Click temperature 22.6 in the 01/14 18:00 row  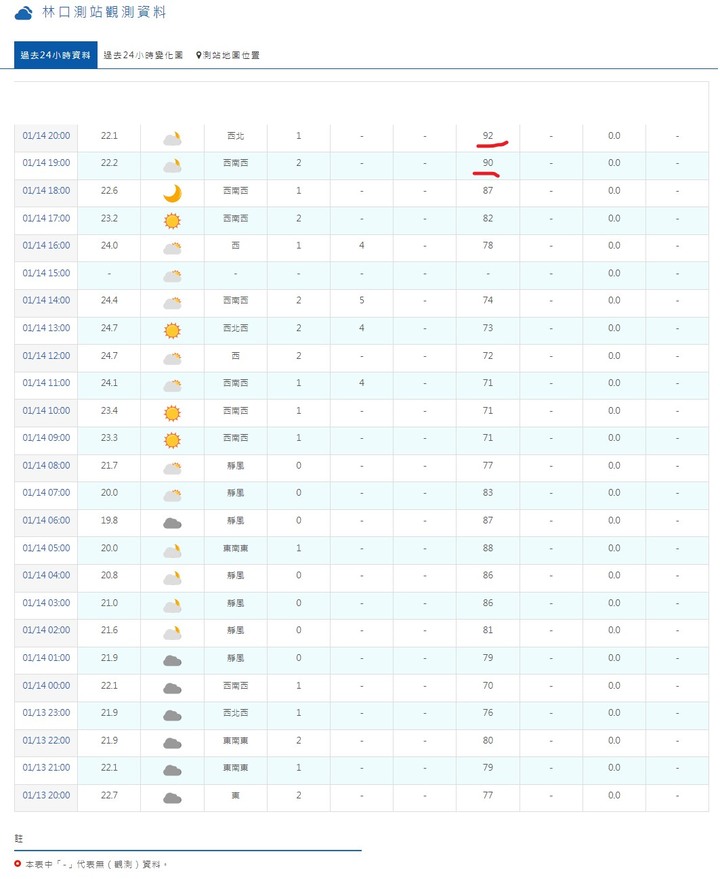pyautogui.click(x=109, y=191)
